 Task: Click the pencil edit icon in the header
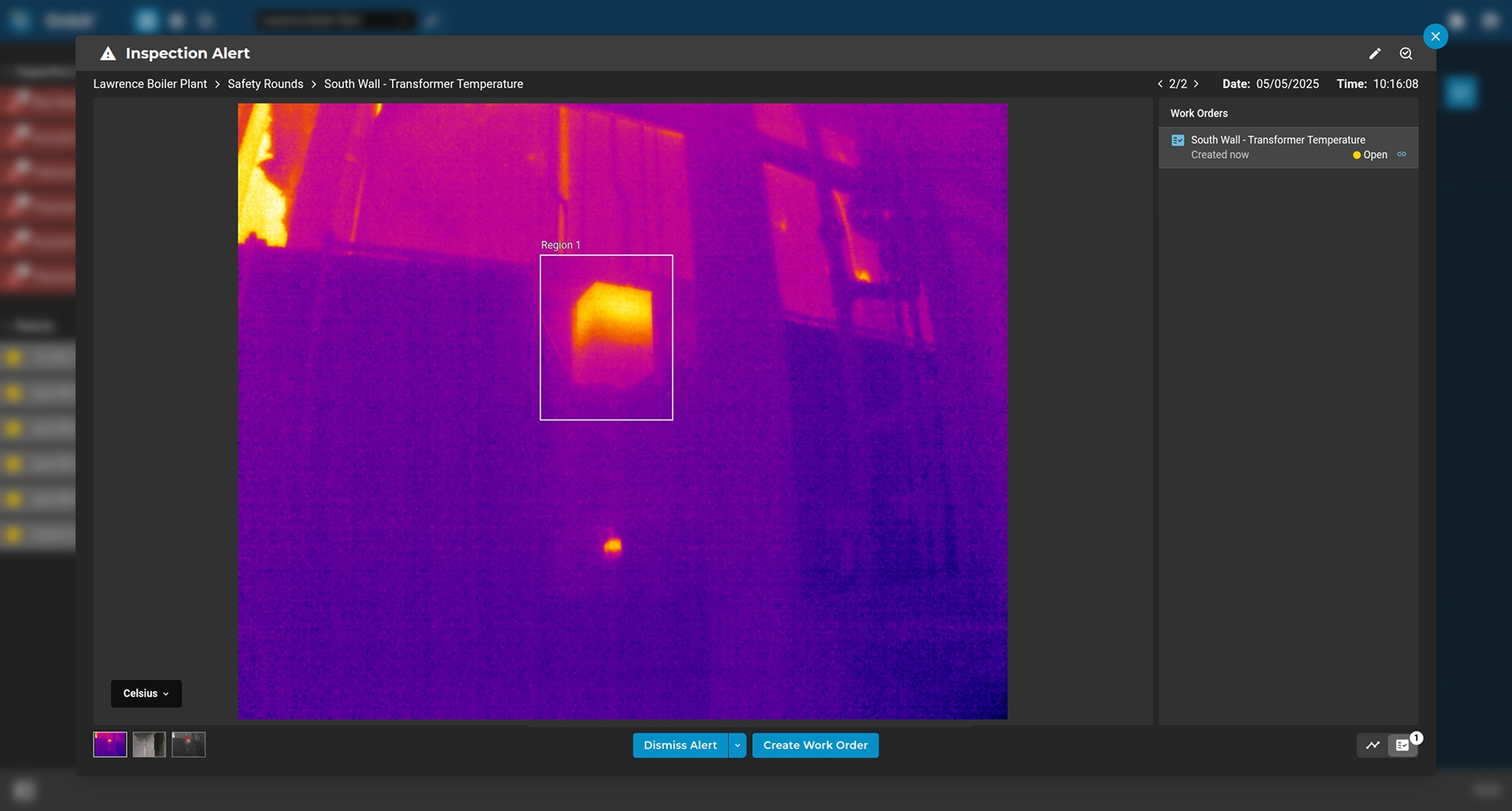point(1374,54)
